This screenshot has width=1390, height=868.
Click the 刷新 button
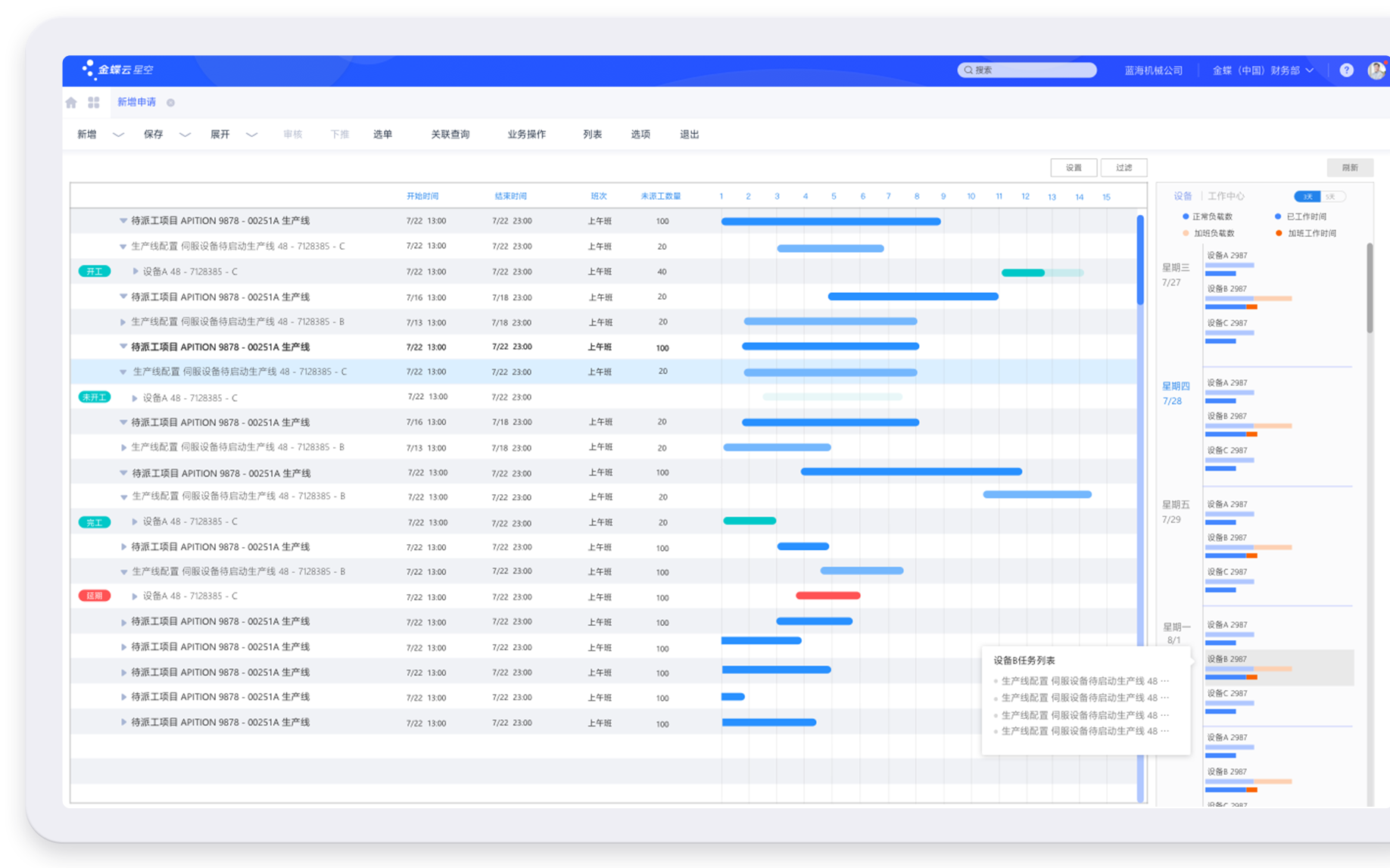pos(1350,168)
